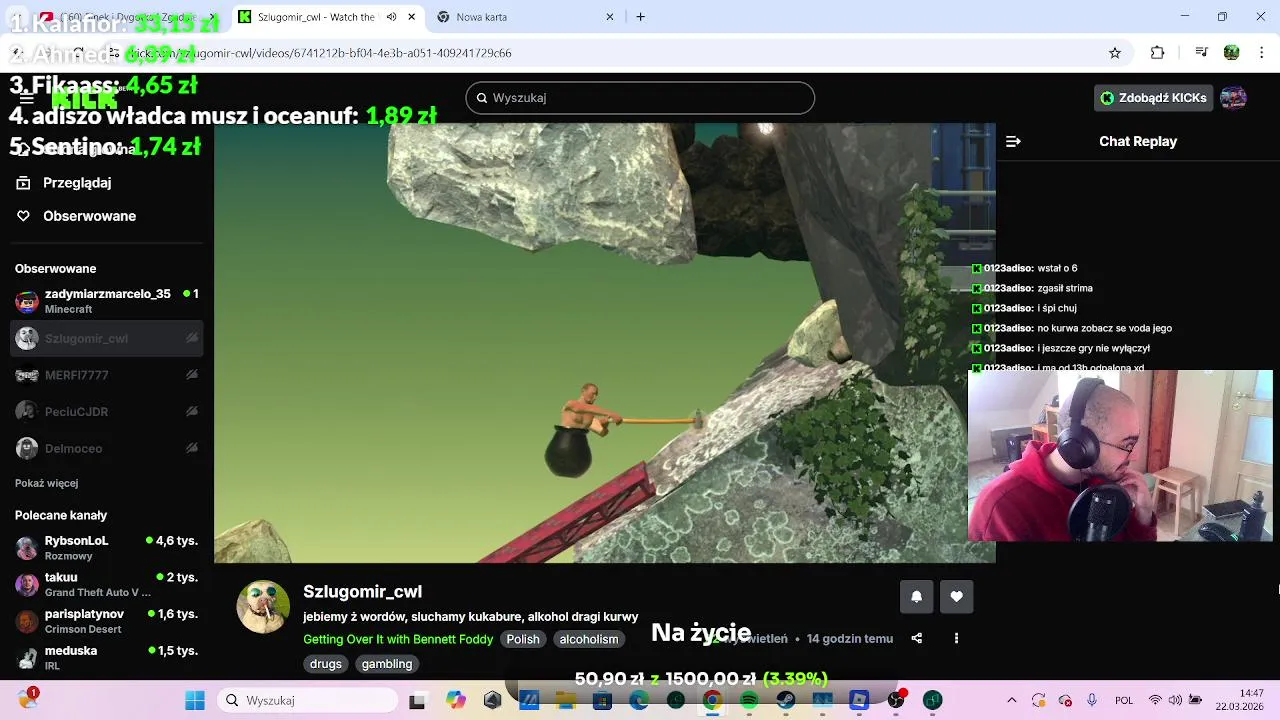Viewport: 1280px width, 720px height.
Task: Open the Delmoceo channel
Action: pos(107,448)
